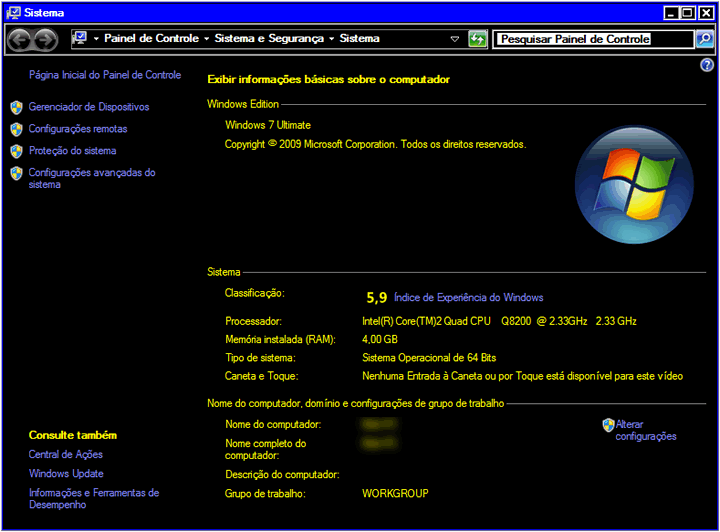Click the computer icon in address bar

81,38
